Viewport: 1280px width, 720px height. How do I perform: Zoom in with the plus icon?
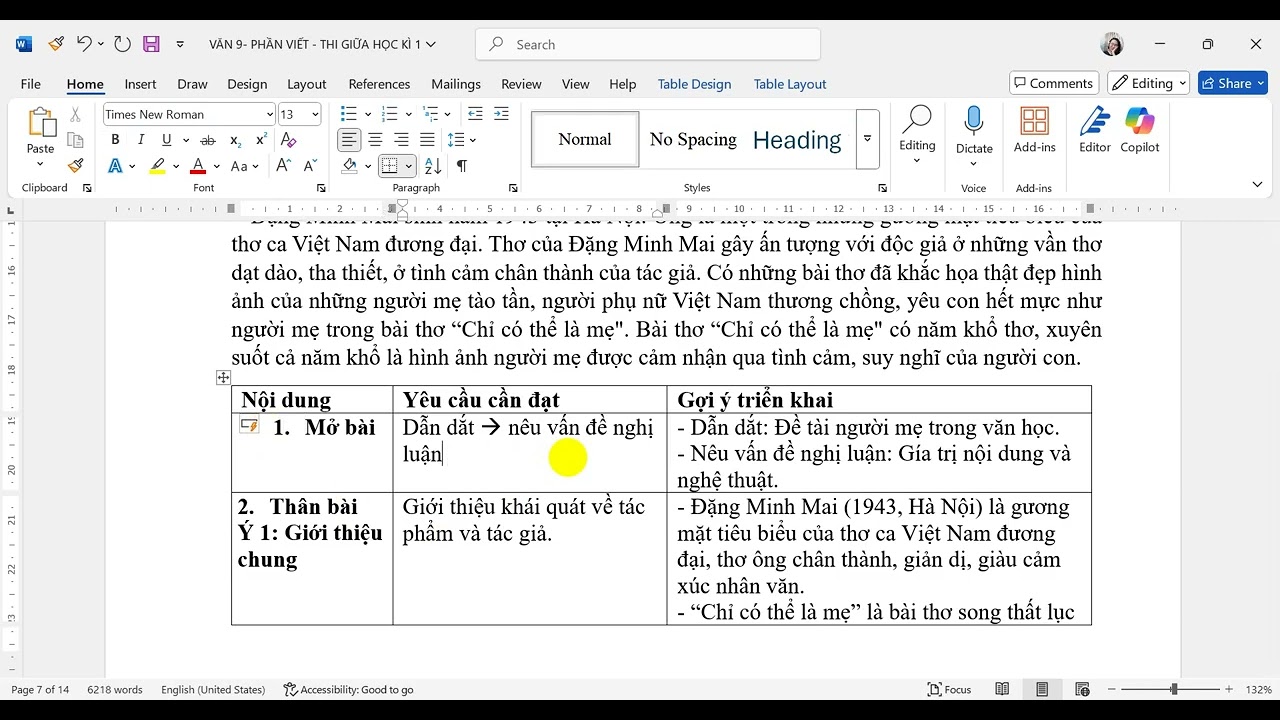pyautogui.click(x=1229, y=689)
